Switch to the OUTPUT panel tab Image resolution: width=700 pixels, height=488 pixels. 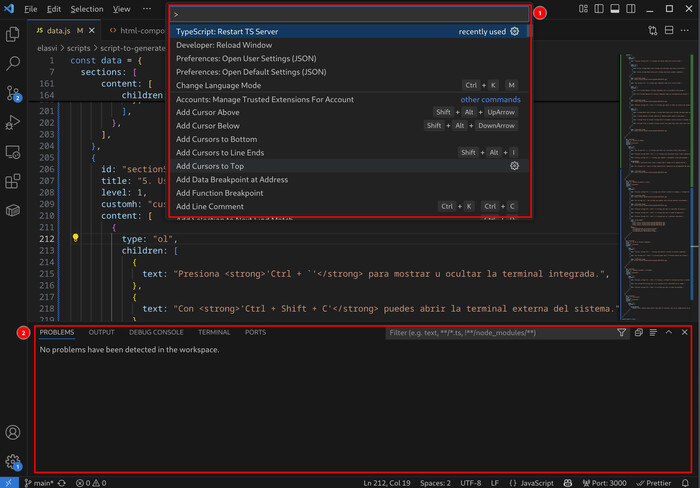pos(101,332)
